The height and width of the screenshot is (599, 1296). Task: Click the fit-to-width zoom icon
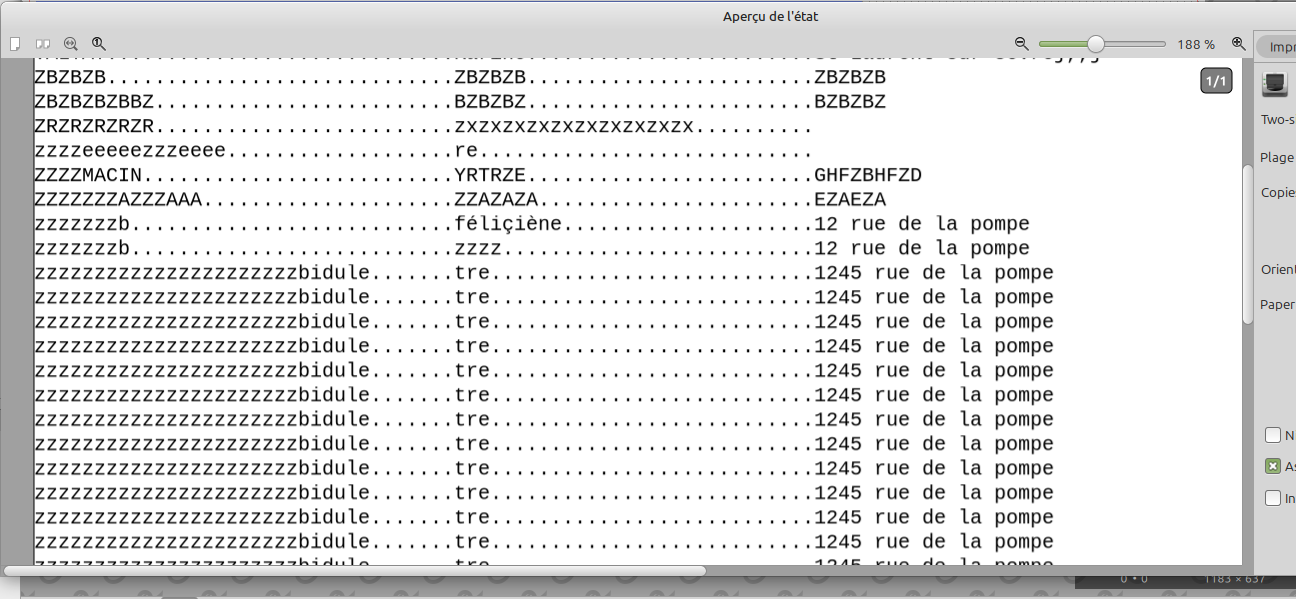[x=71, y=44]
